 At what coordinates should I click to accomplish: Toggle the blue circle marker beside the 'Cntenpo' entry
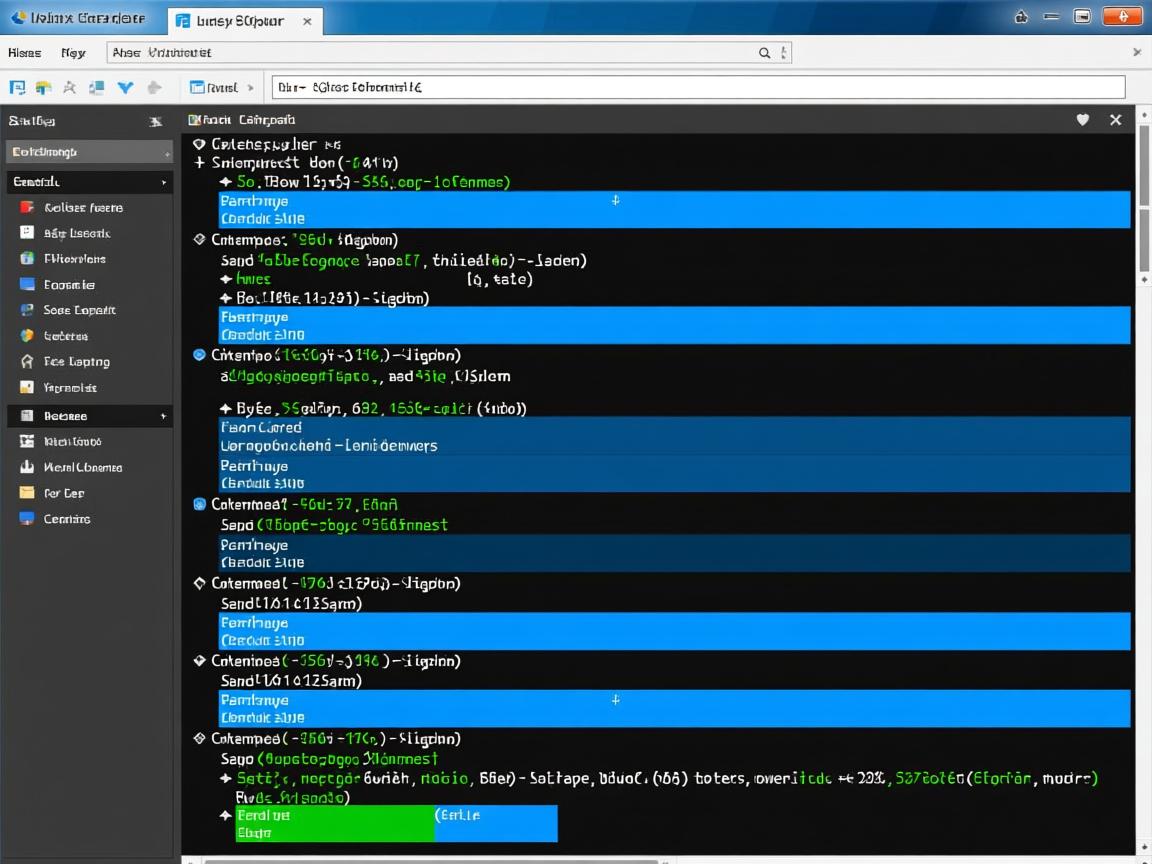198,355
